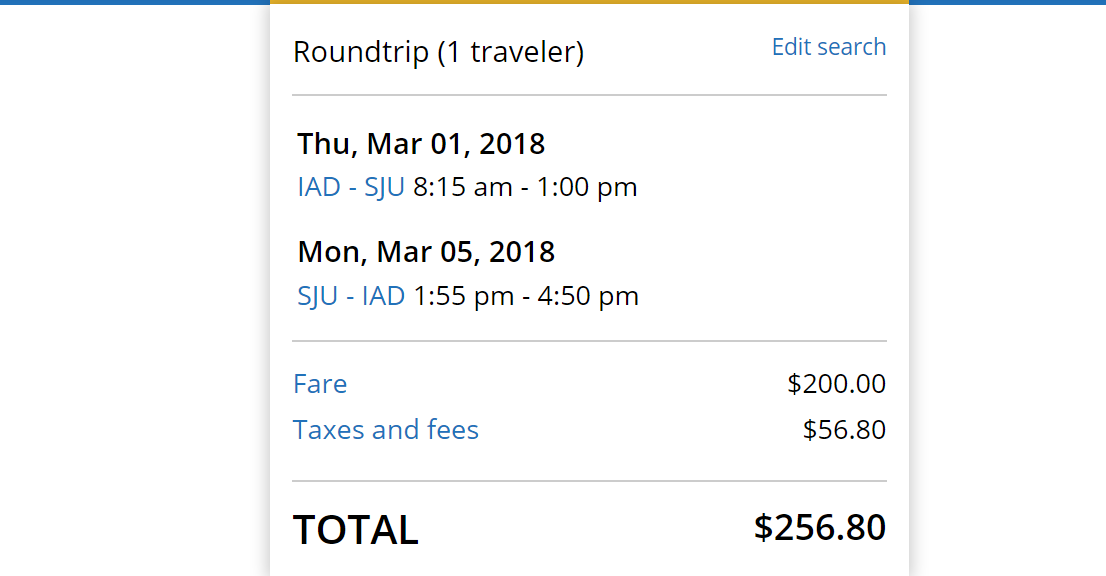Open the SJU - IAD return flight link
This screenshot has height=576, width=1106.
pyautogui.click(x=350, y=296)
